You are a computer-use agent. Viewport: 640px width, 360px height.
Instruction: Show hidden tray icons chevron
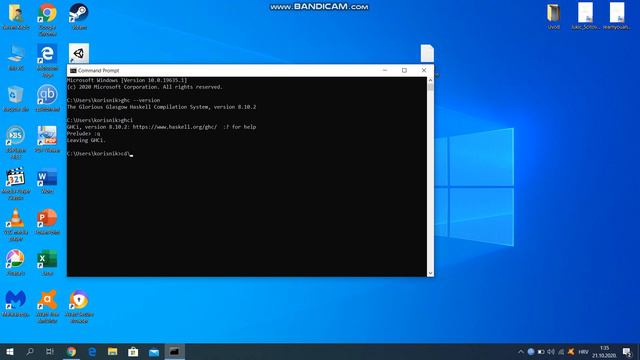(520, 351)
